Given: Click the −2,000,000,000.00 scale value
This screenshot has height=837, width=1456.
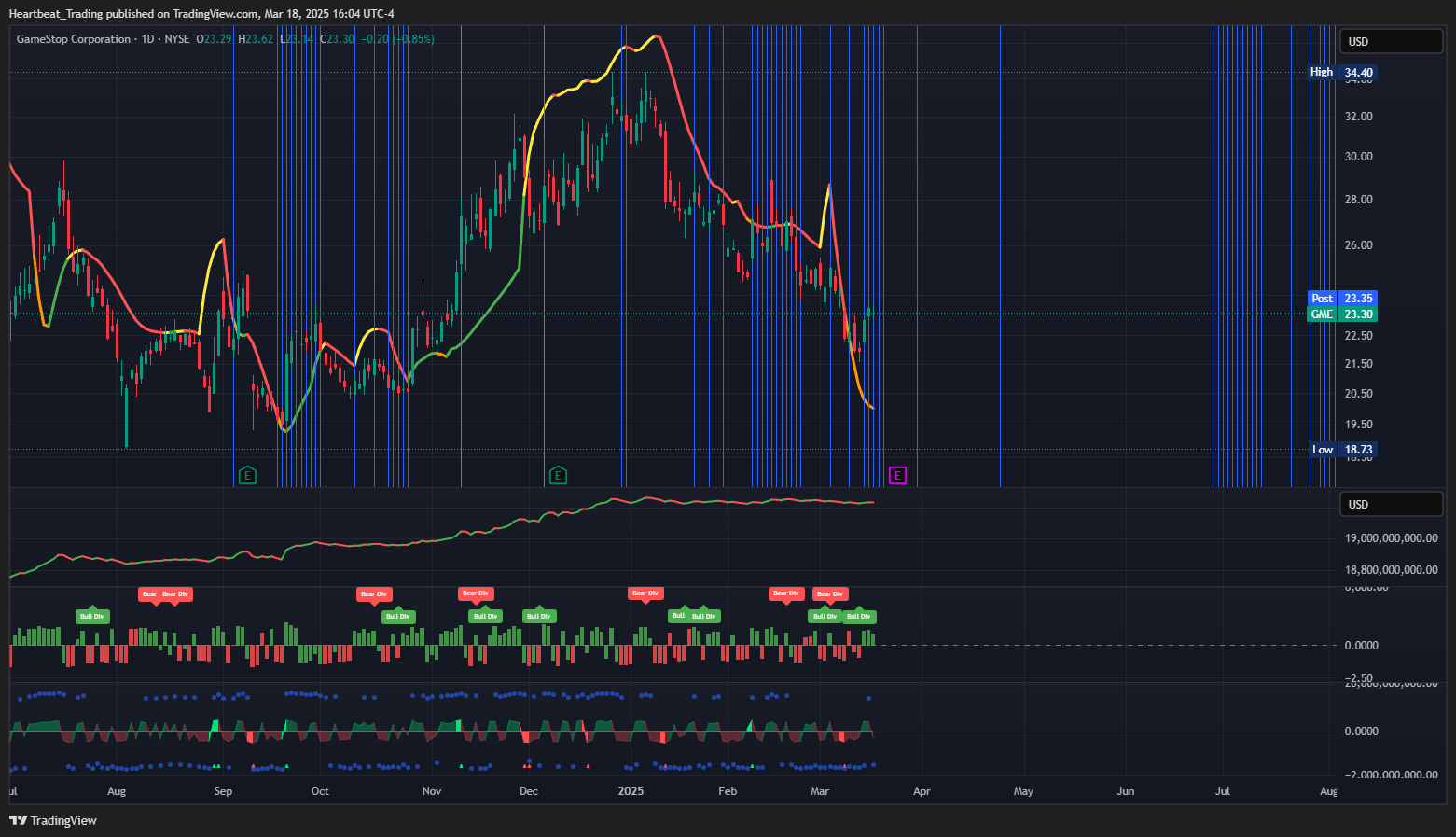Looking at the screenshot, I should tap(1391, 774).
